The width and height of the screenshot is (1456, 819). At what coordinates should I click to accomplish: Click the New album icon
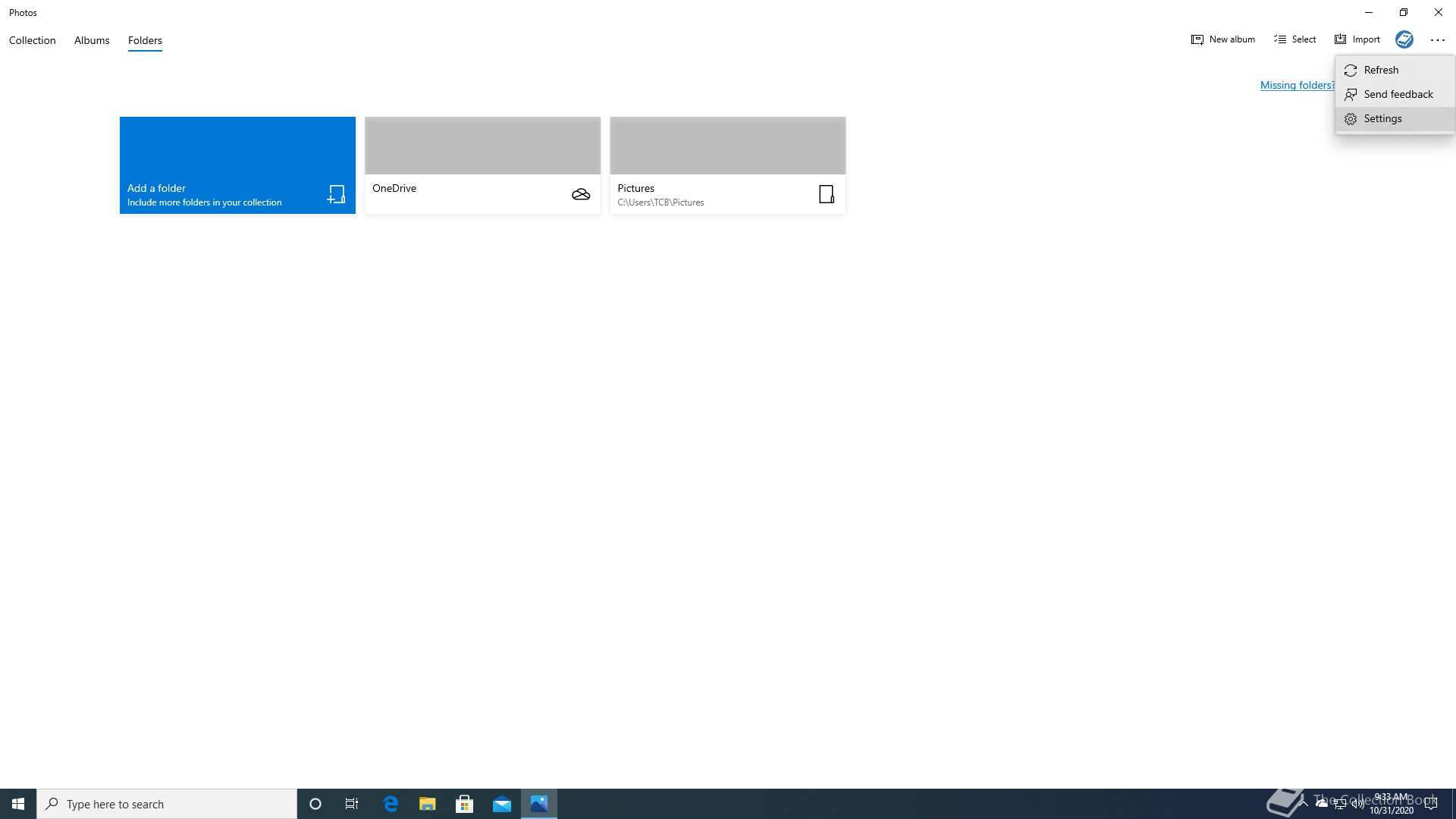[1197, 39]
